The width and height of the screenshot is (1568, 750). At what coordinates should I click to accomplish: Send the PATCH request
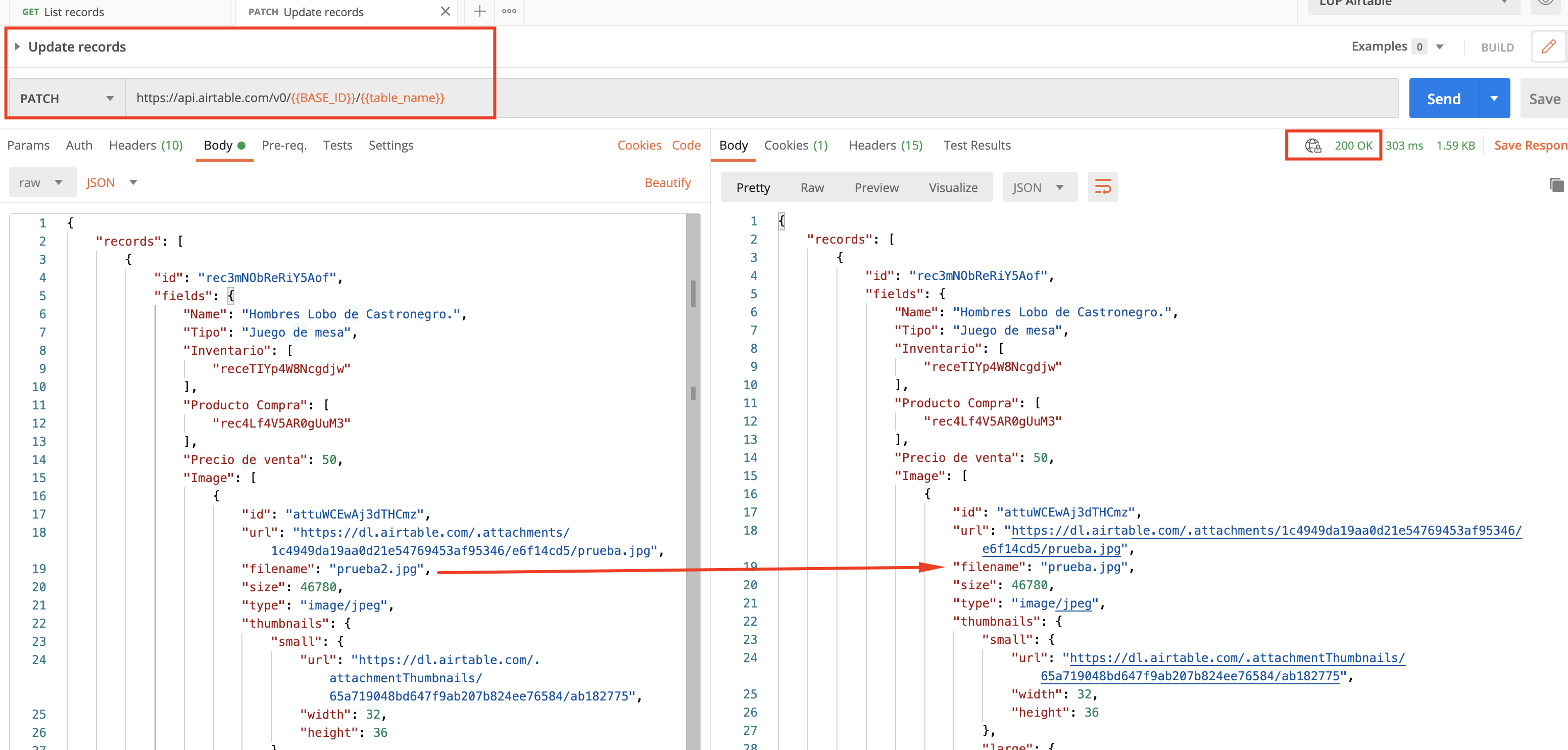point(1443,98)
